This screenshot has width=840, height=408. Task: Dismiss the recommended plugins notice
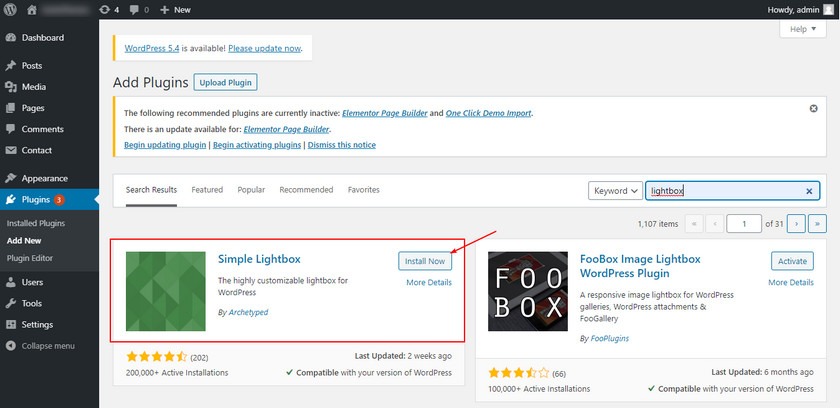813,108
